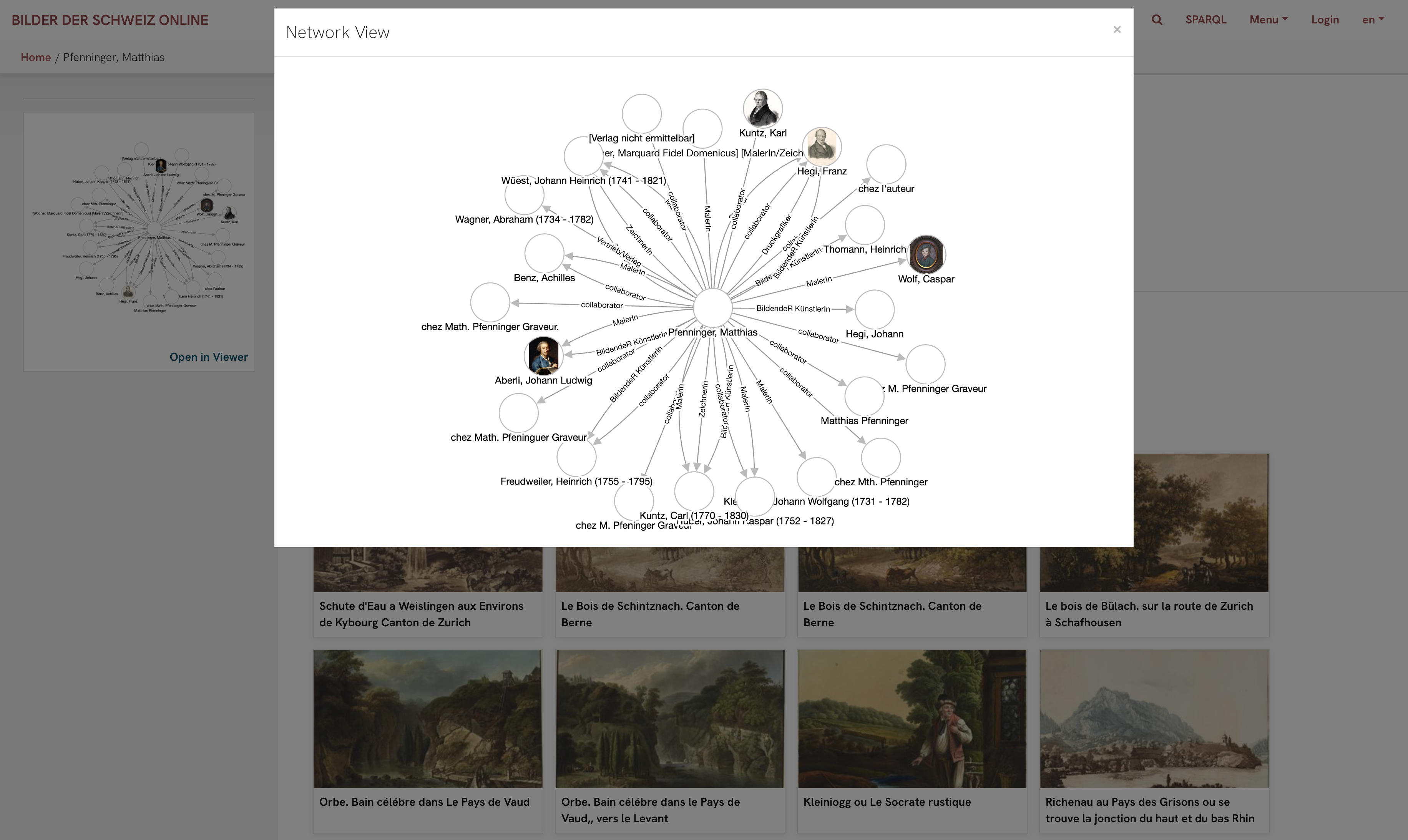This screenshot has height=840, width=1408.
Task: Click Kuntz, Karl portrait node
Action: [762, 108]
